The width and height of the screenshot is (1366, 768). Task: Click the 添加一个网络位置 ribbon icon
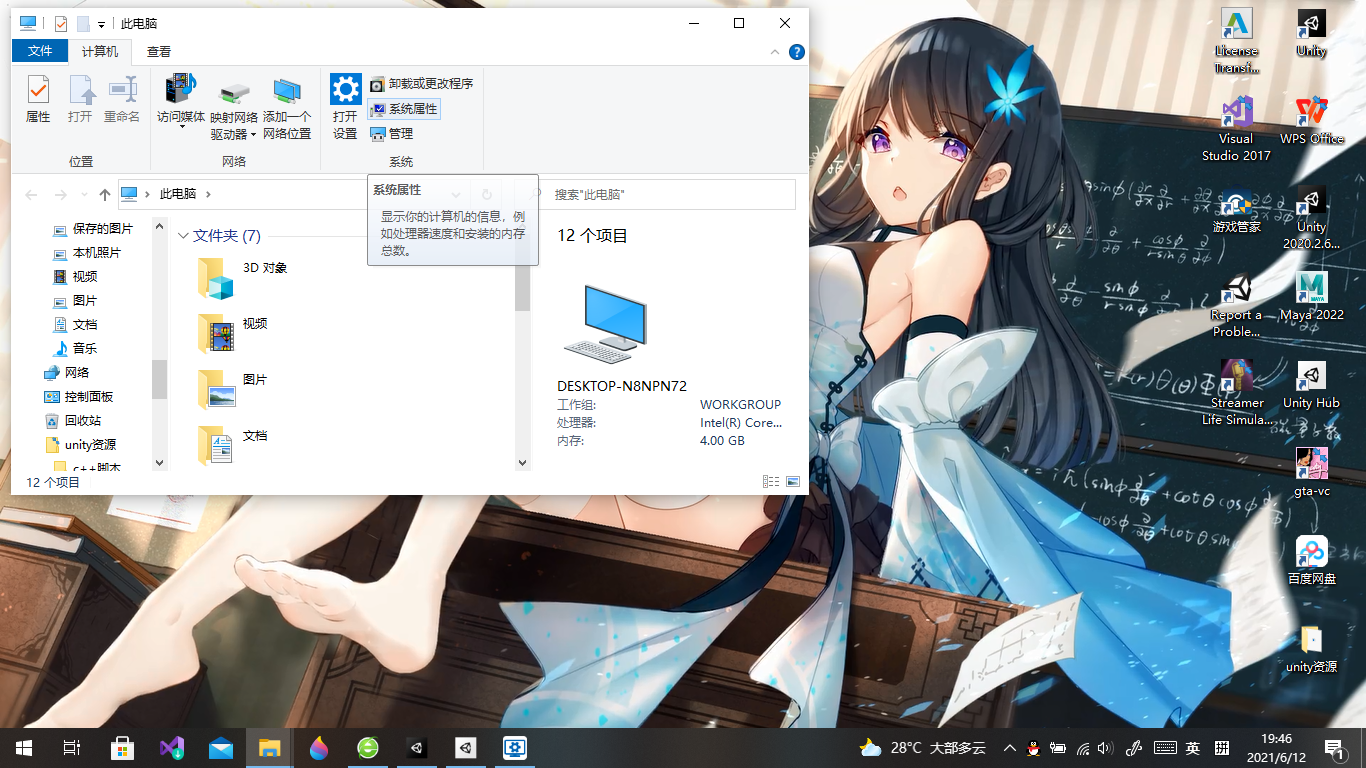coord(287,92)
